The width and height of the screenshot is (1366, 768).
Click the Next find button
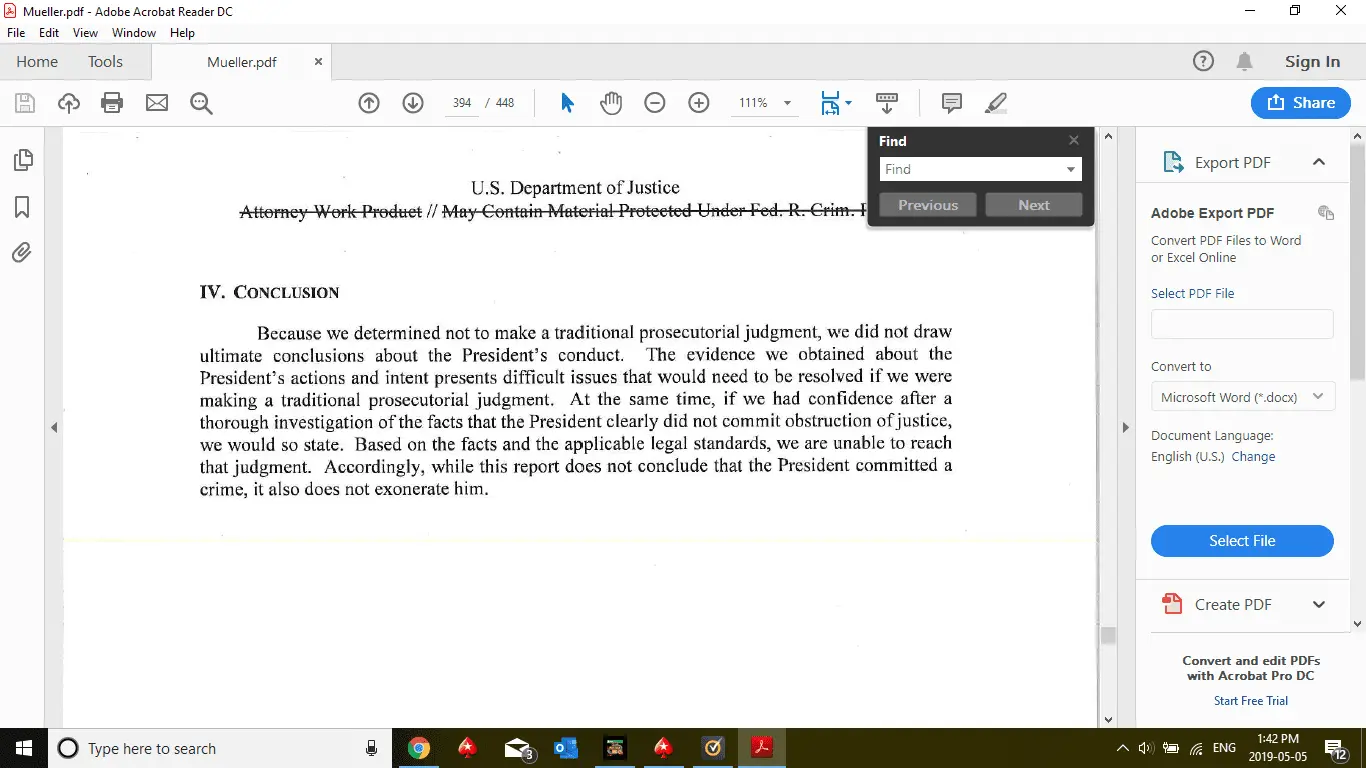coord(1034,205)
